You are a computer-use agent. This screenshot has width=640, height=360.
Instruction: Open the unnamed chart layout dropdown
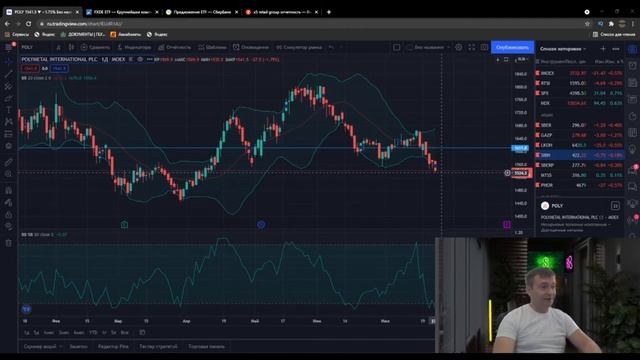[428, 47]
